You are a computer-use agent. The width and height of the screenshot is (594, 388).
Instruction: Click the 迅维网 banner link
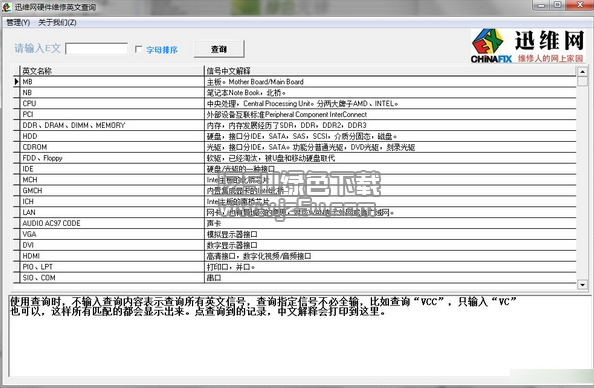[x=528, y=45]
